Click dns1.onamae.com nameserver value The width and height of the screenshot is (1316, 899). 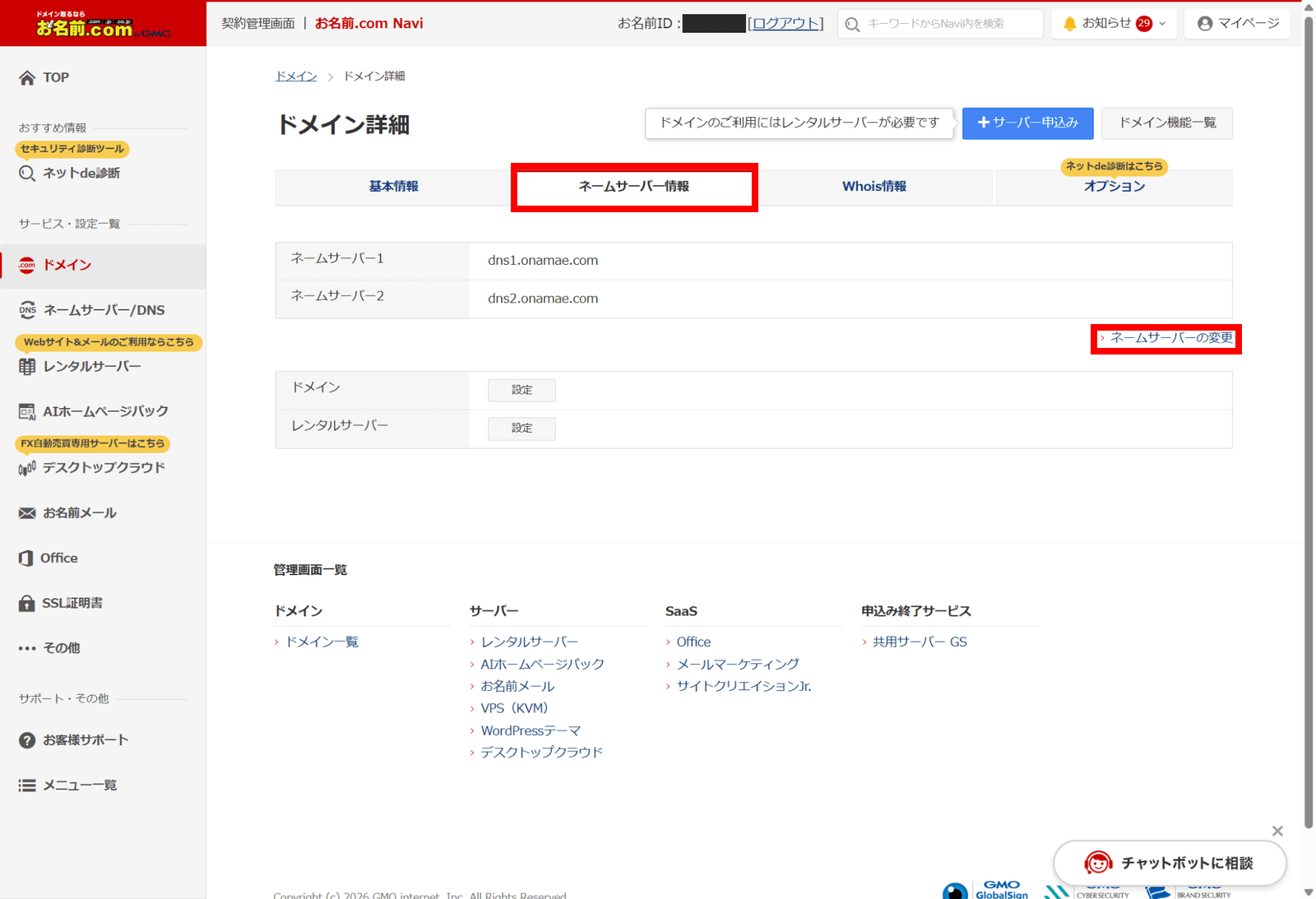[543, 261]
